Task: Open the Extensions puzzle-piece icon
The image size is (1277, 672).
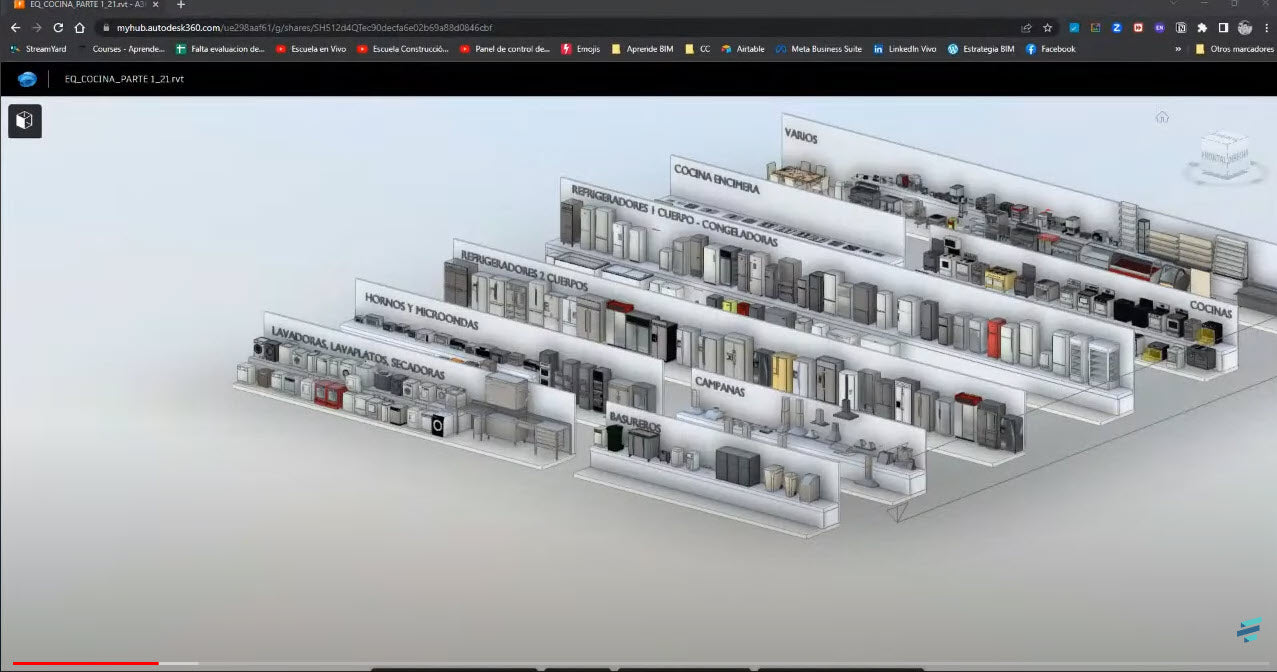Action: (x=1202, y=28)
